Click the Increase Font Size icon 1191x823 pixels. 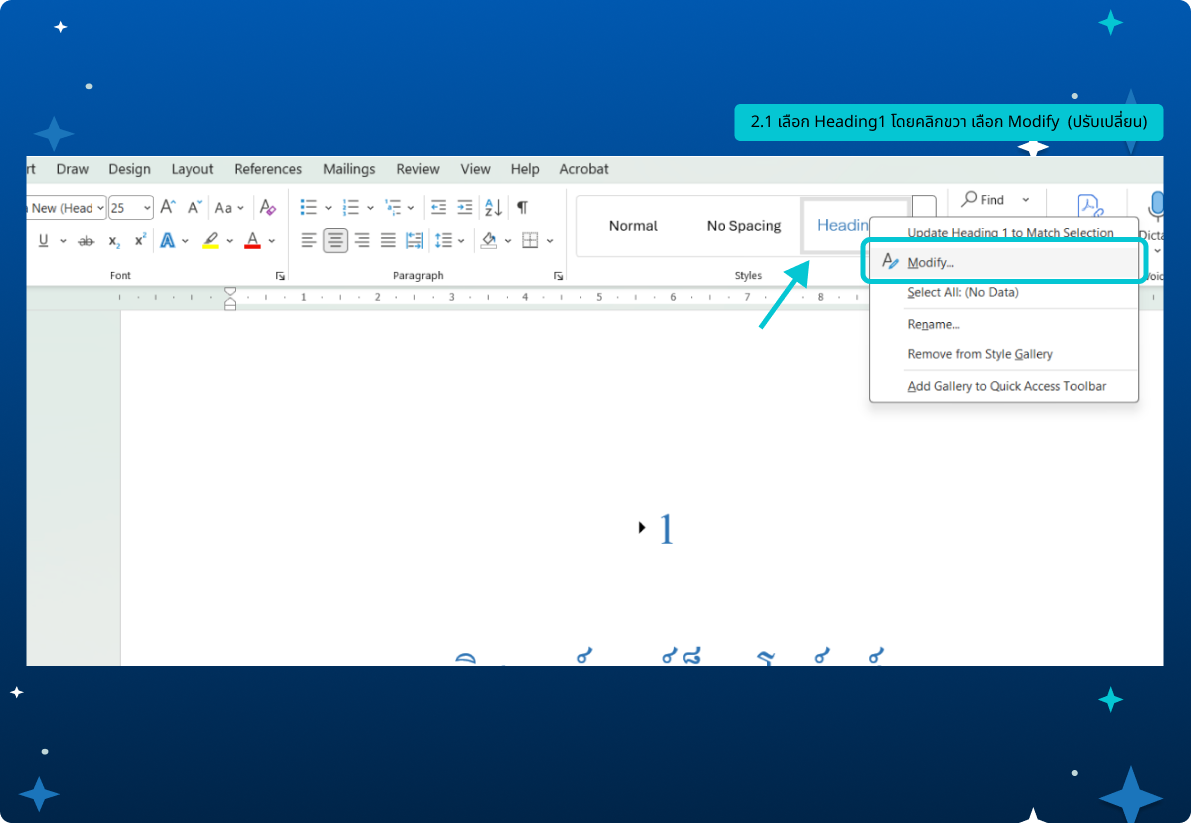[x=168, y=208]
